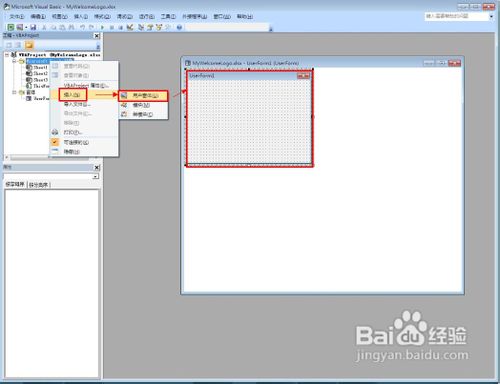The width and height of the screenshot is (500, 384).
Task: Click the Properties Window toolbar icon
Action: (150, 27)
